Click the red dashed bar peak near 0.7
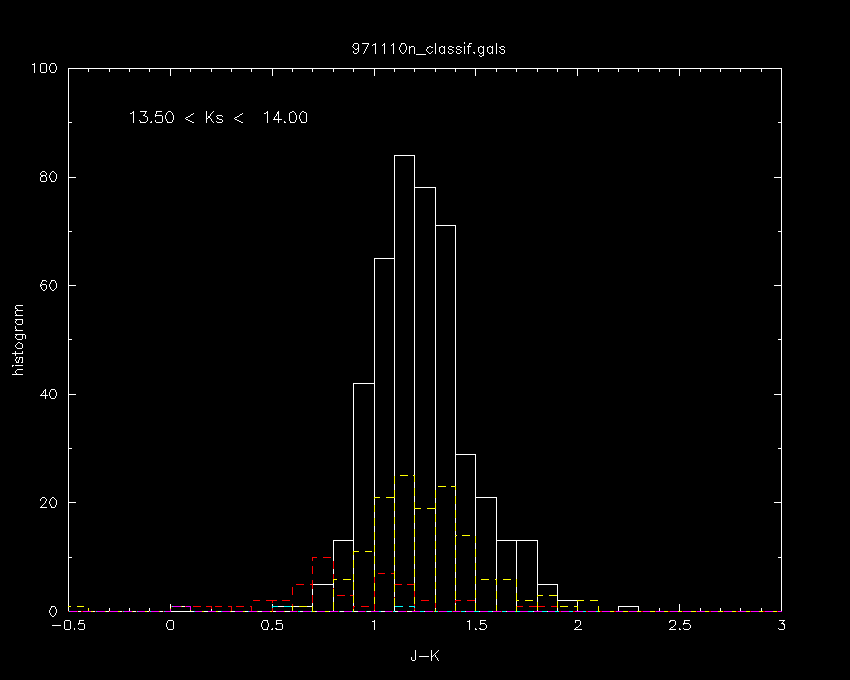This screenshot has height=680, width=850. [323, 557]
